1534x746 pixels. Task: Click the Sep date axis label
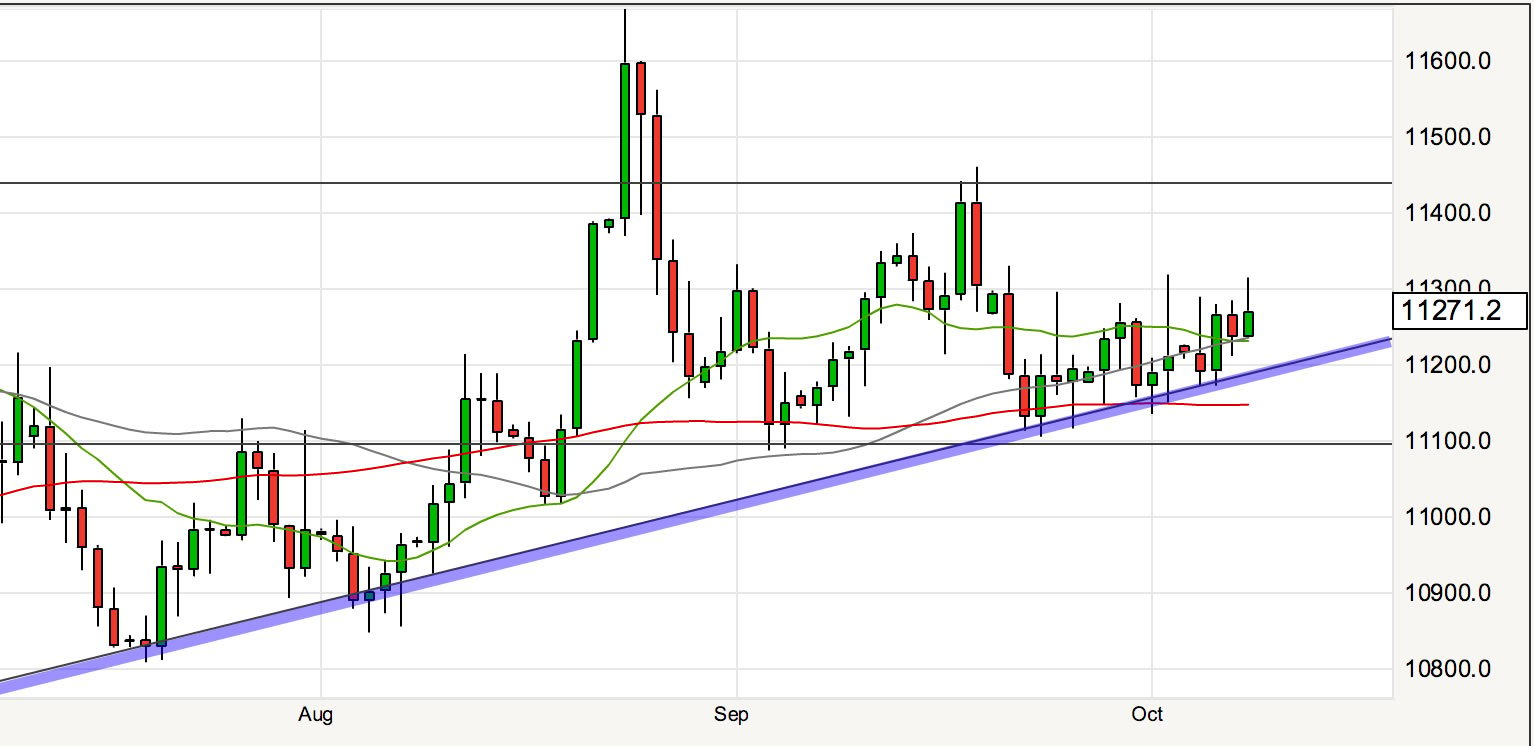pos(730,715)
